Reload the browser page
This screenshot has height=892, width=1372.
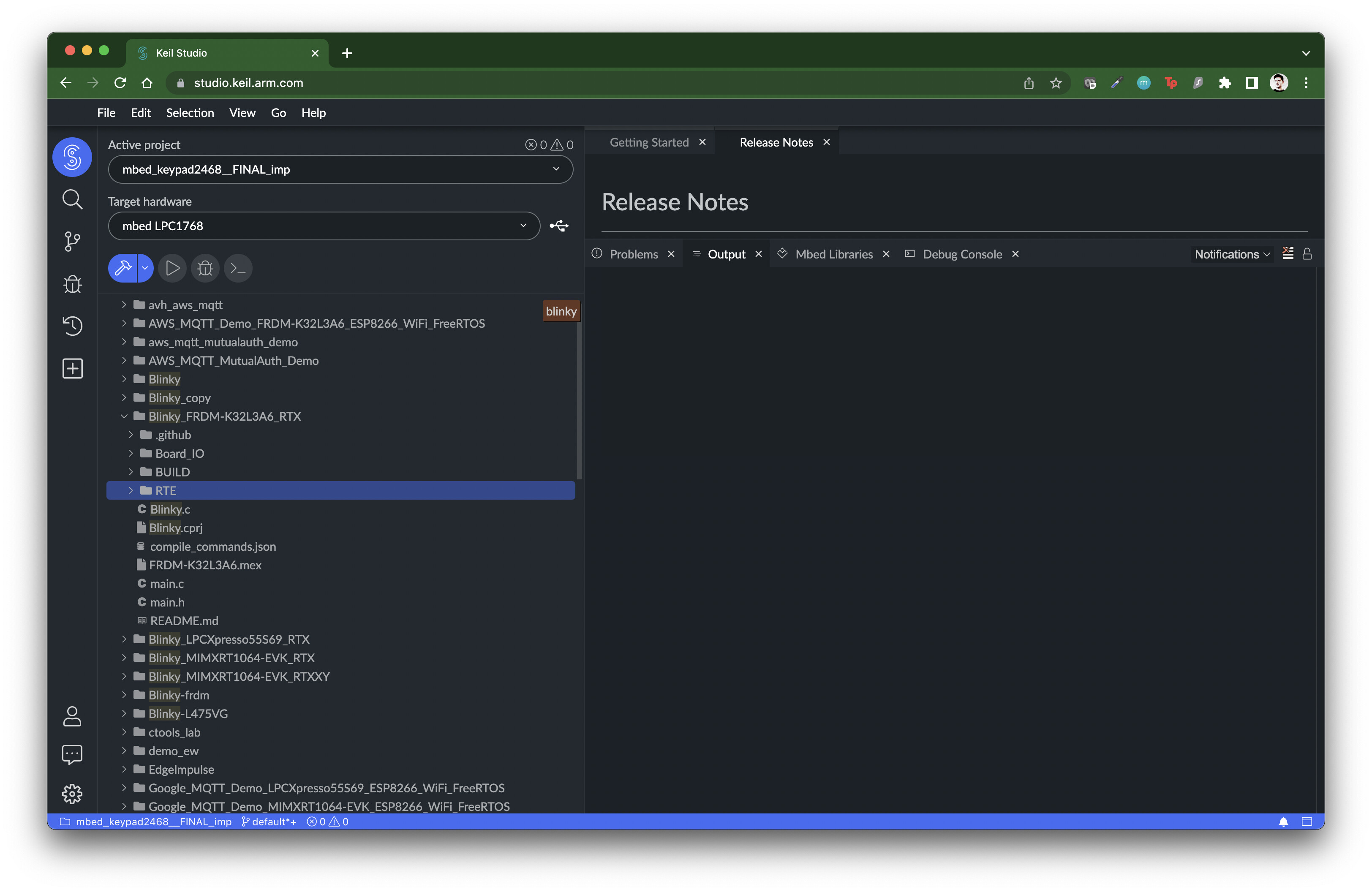pyautogui.click(x=120, y=83)
